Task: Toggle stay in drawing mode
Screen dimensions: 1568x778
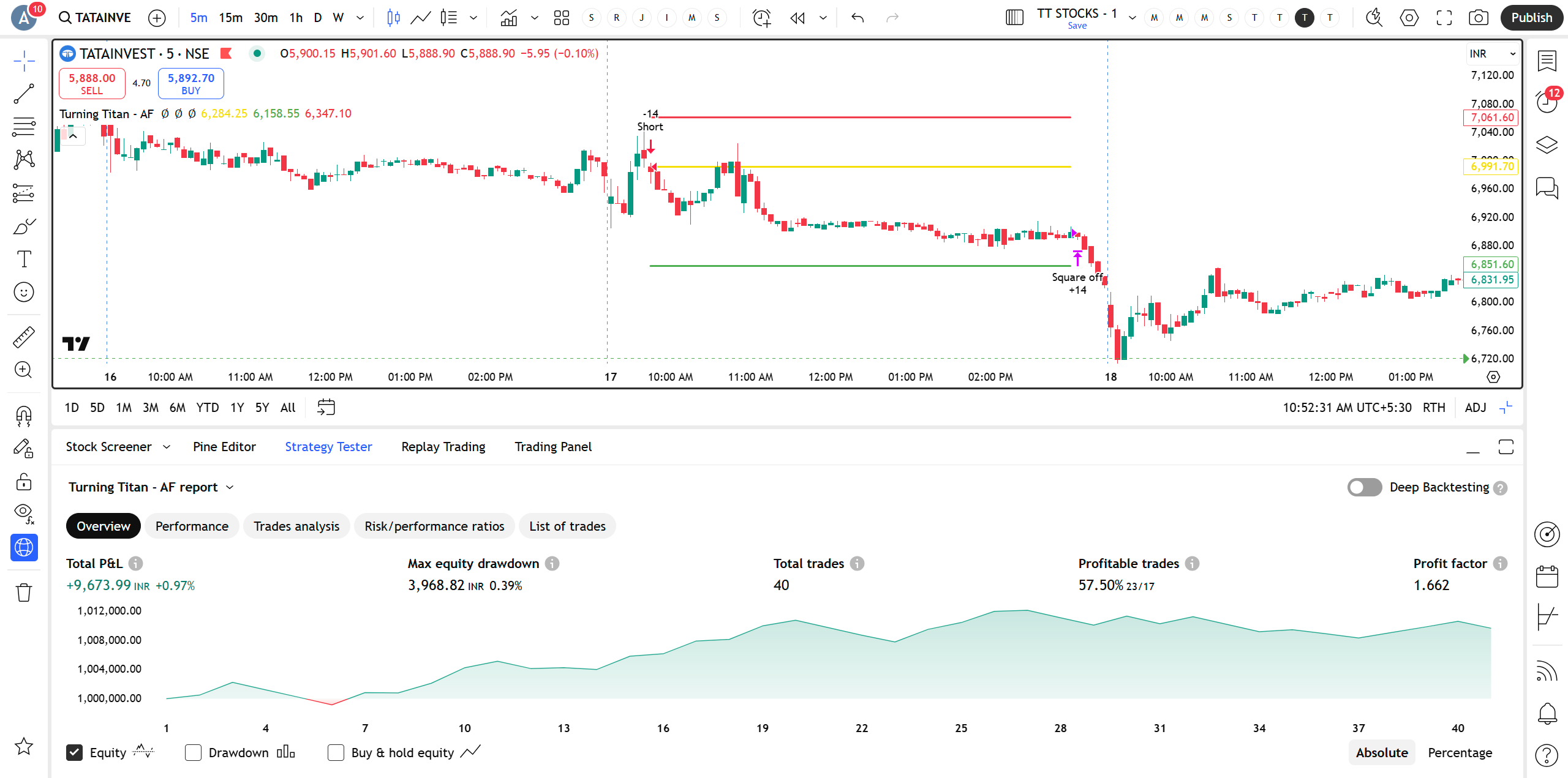Action: [24, 449]
